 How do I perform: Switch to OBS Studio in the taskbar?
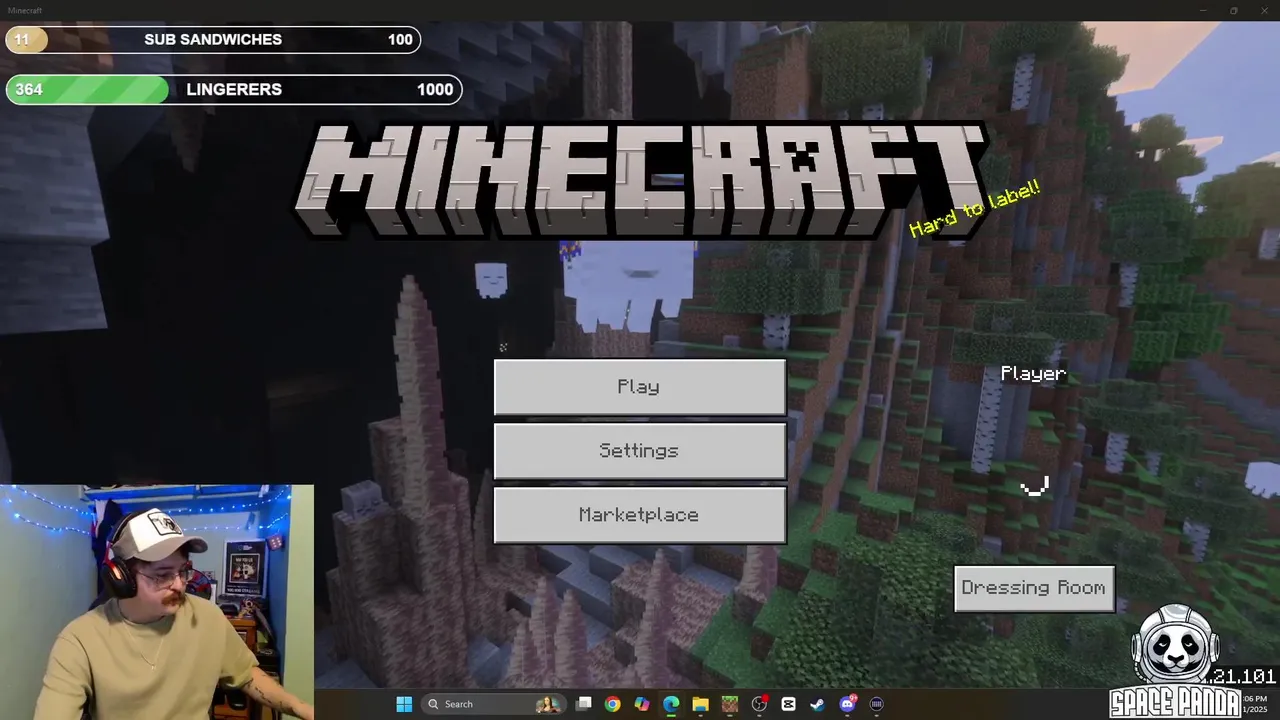pyautogui.click(x=759, y=704)
